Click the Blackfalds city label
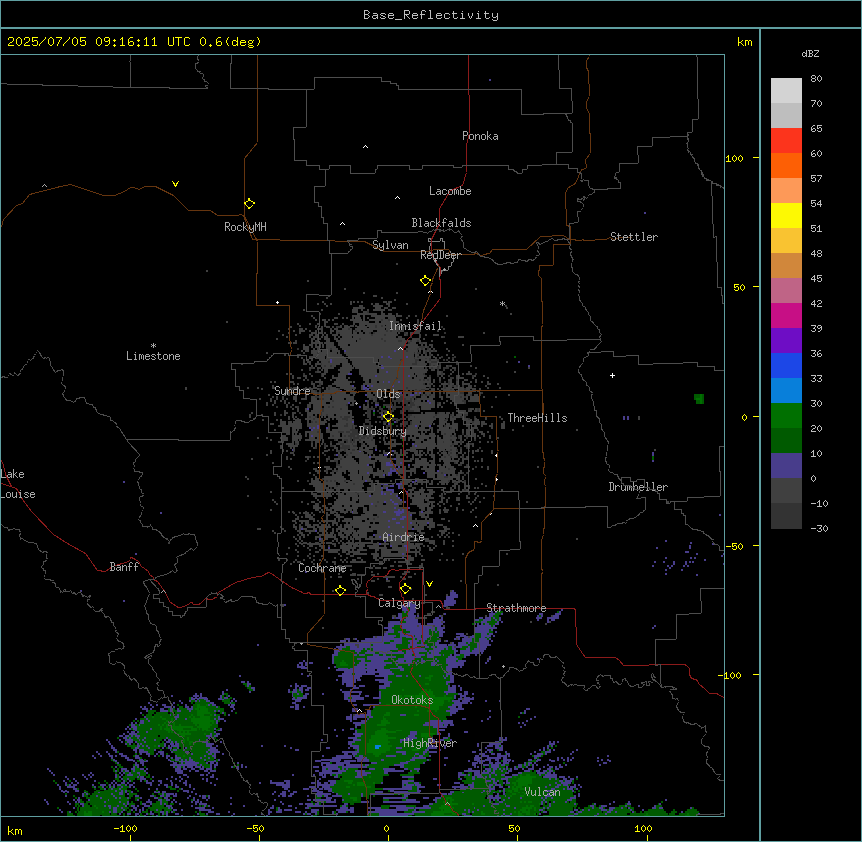 coord(441,223)
